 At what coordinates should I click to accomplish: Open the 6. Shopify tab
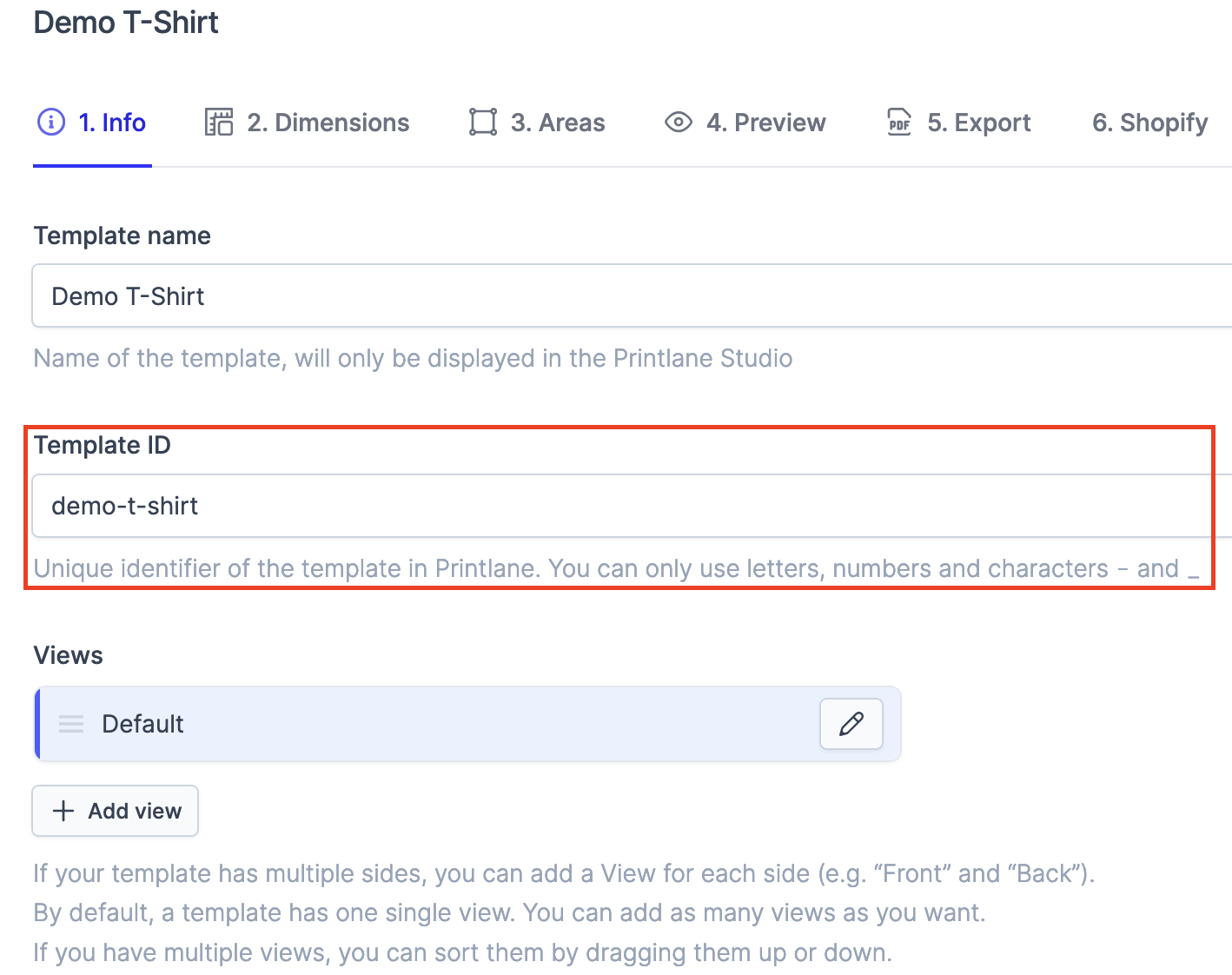tap(1149, 123)
